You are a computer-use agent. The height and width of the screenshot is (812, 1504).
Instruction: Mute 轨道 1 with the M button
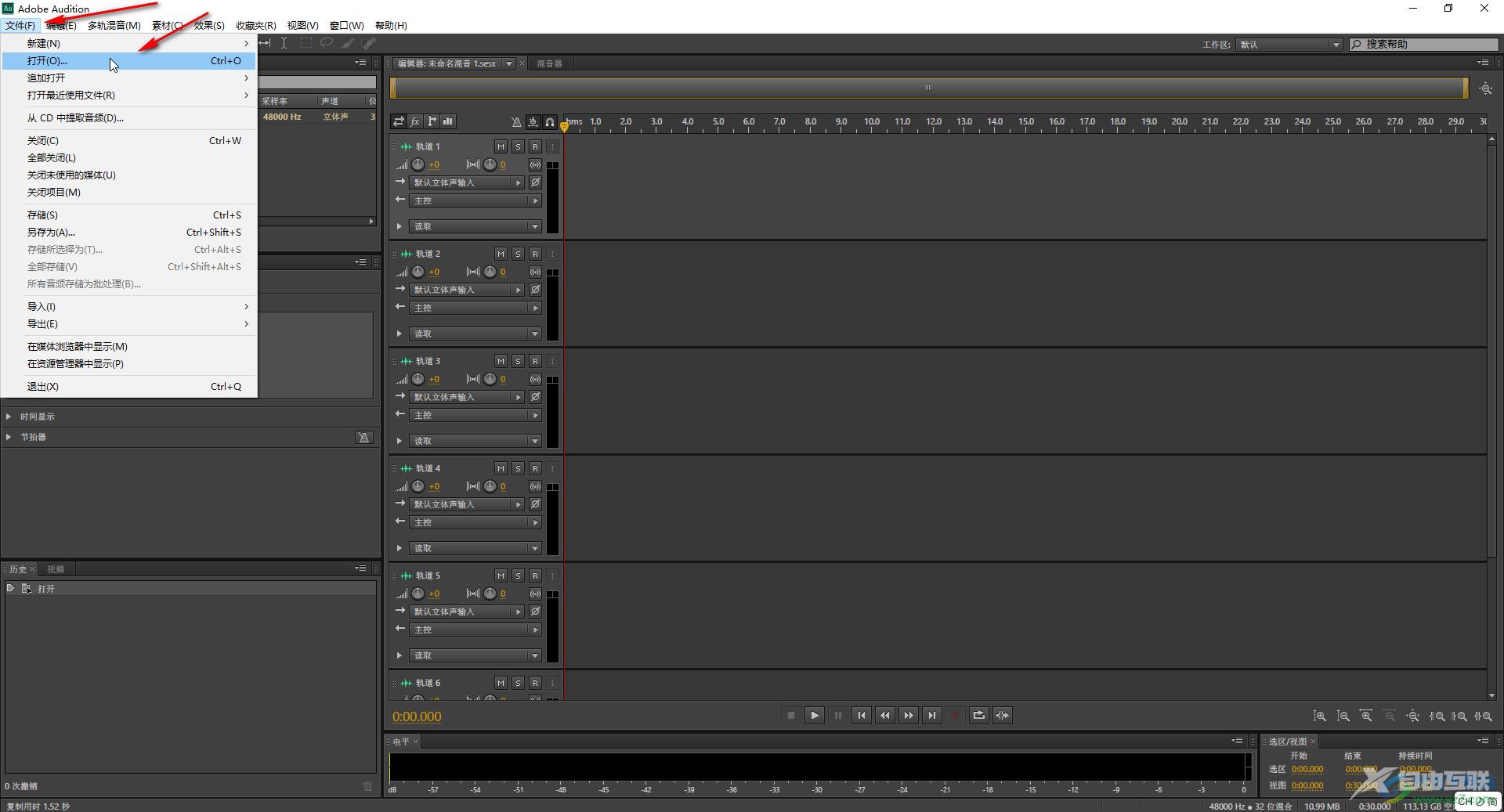(501, 146)
